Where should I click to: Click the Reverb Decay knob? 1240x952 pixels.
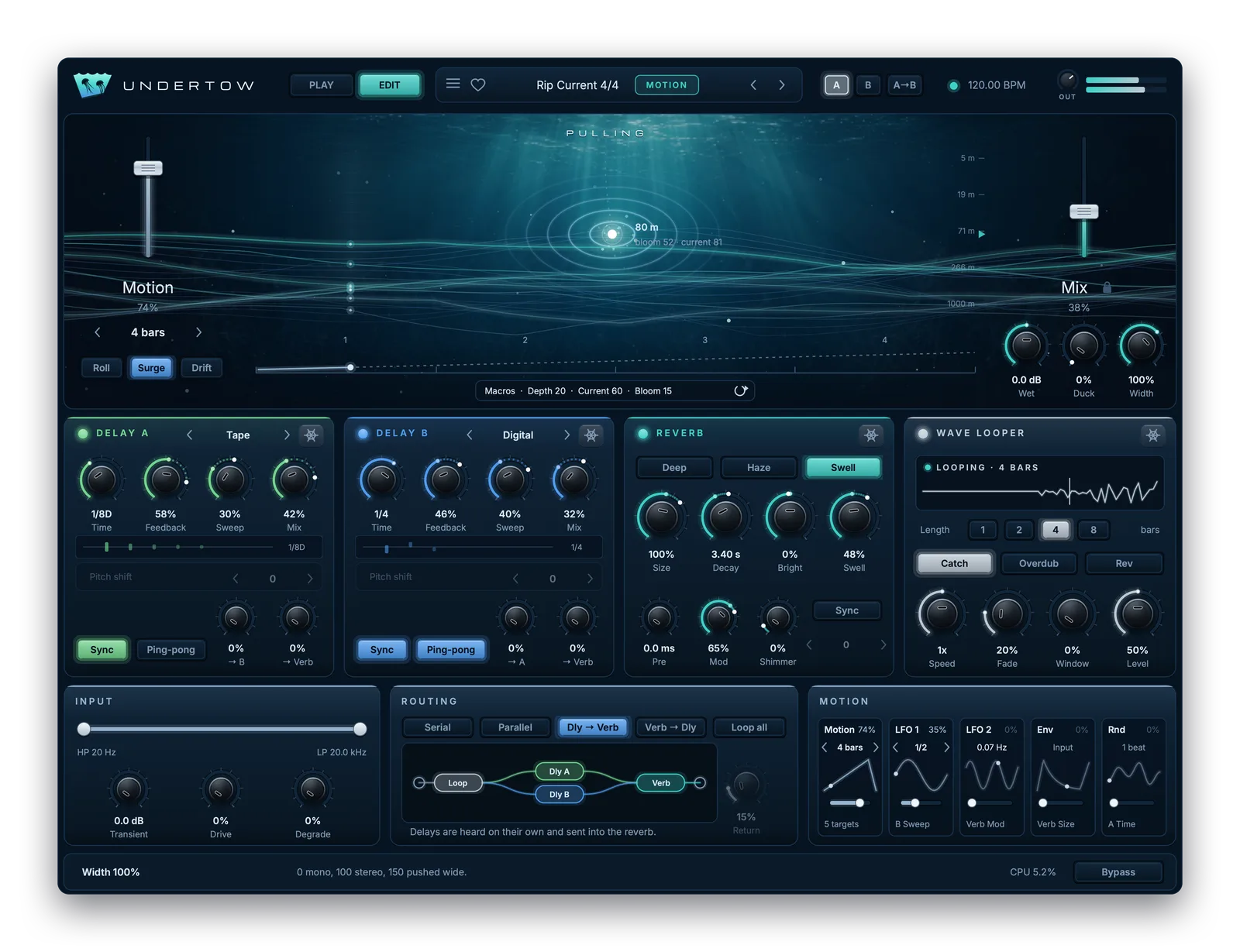(x=725, y=517)
